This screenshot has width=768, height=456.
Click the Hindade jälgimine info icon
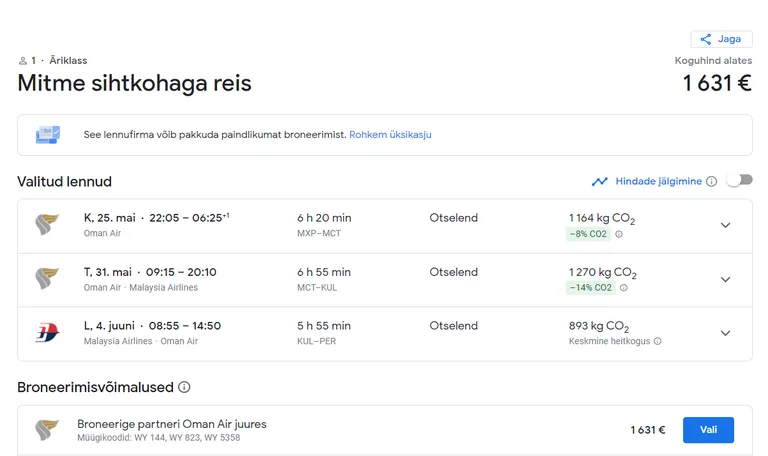click(x=712, y=182)
